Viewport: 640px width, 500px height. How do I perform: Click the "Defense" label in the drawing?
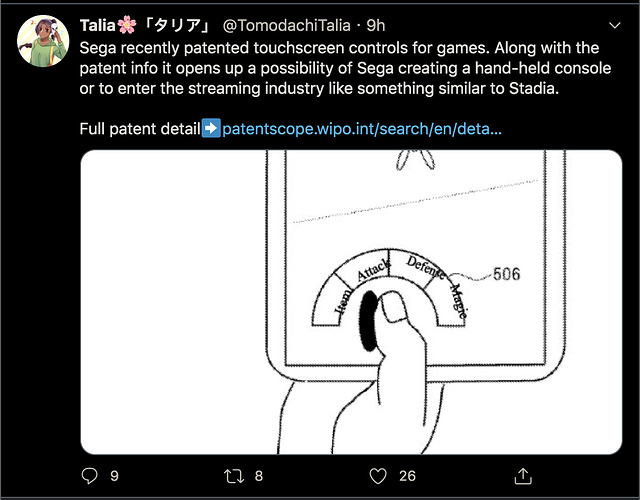pyautogui.click(x=426, y=266)
